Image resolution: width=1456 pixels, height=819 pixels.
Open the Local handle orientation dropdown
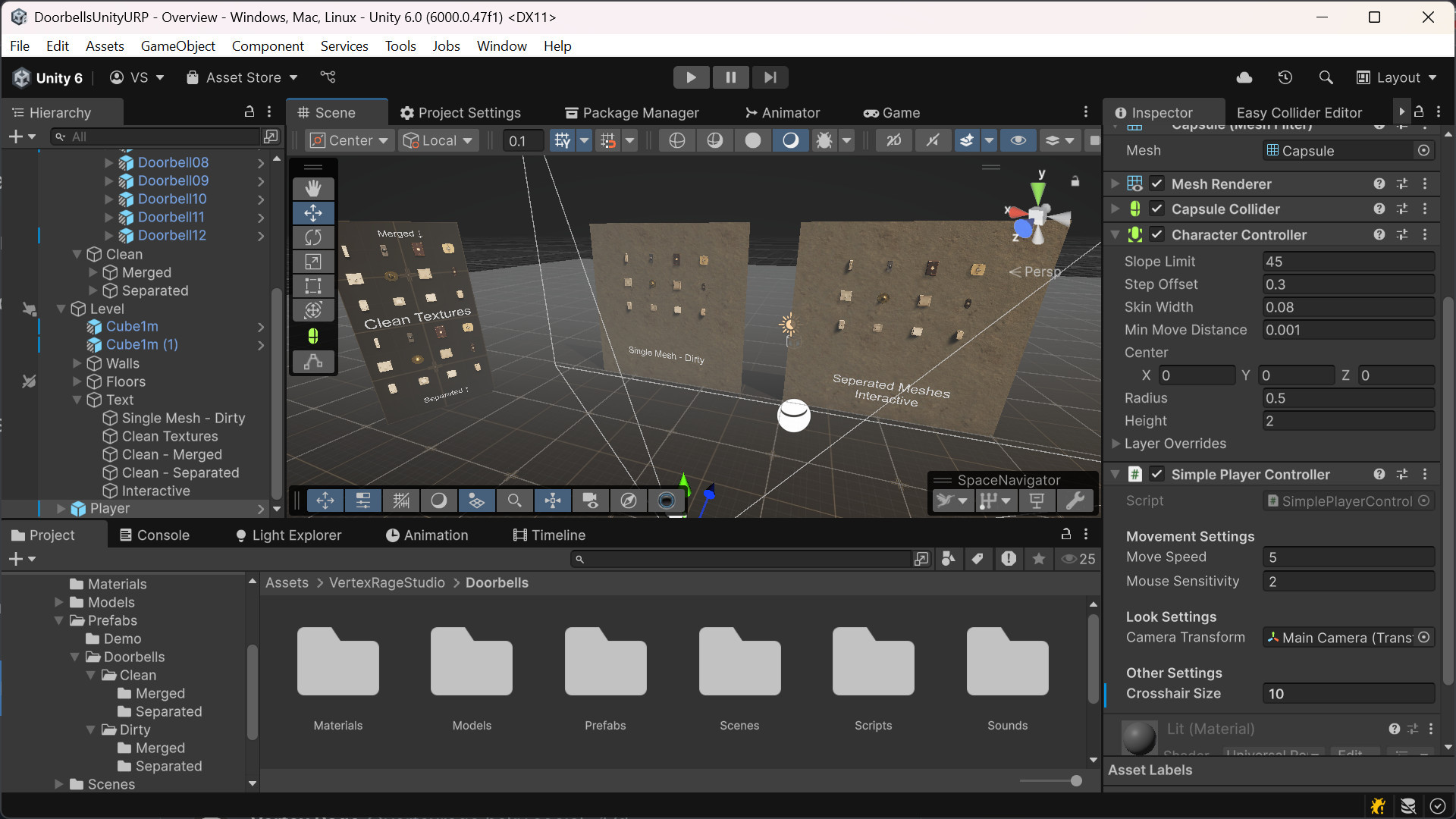tap(438, 140)
